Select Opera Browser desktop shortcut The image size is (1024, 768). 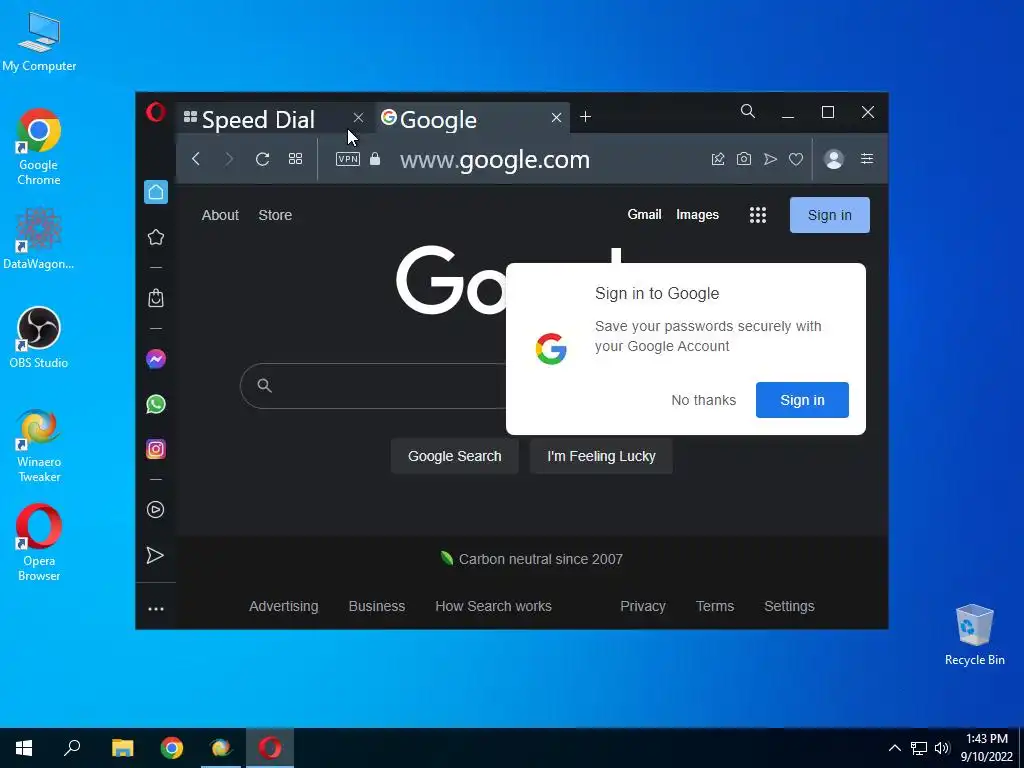[39, 542]
